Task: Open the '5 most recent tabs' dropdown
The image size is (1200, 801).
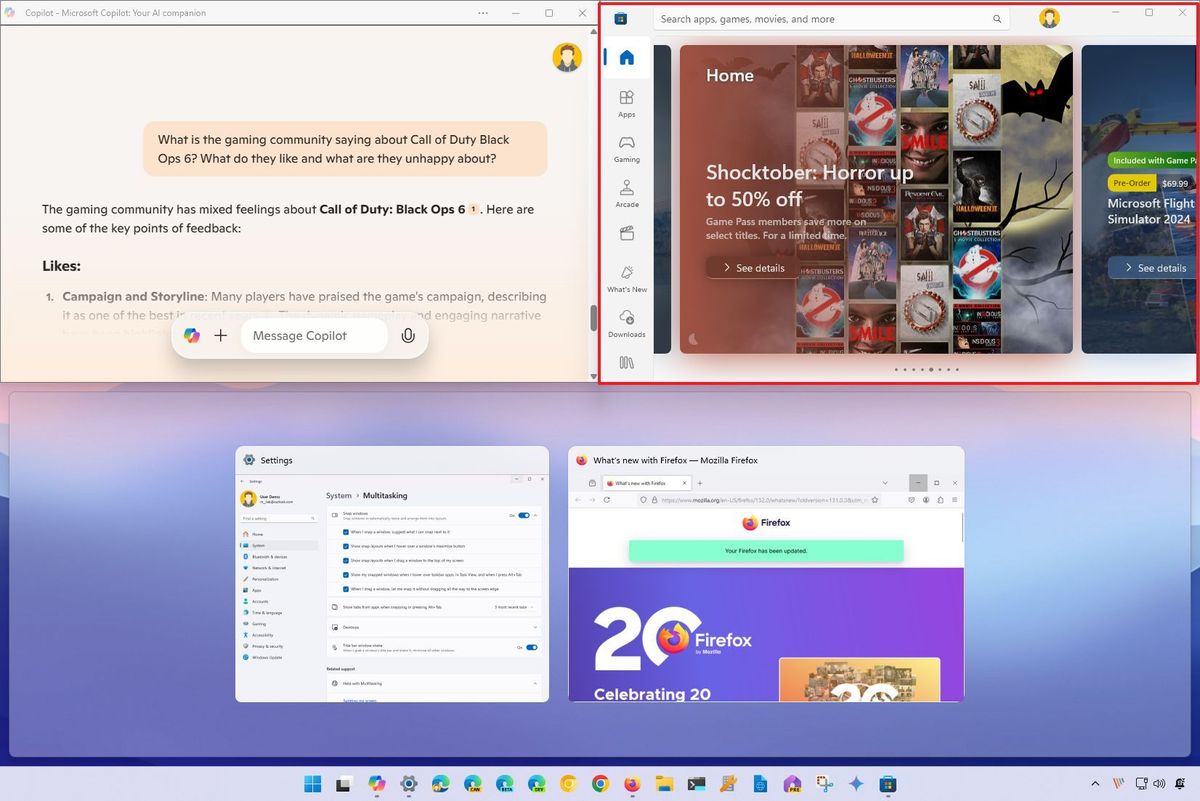Action: [514, 607]
